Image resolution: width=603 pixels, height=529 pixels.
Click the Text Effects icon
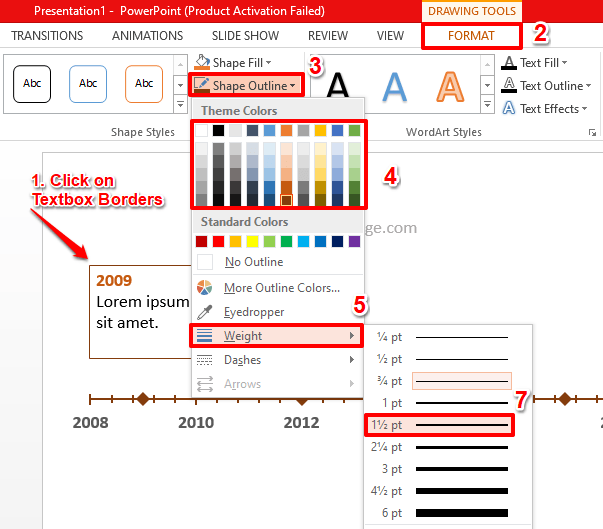508,109
